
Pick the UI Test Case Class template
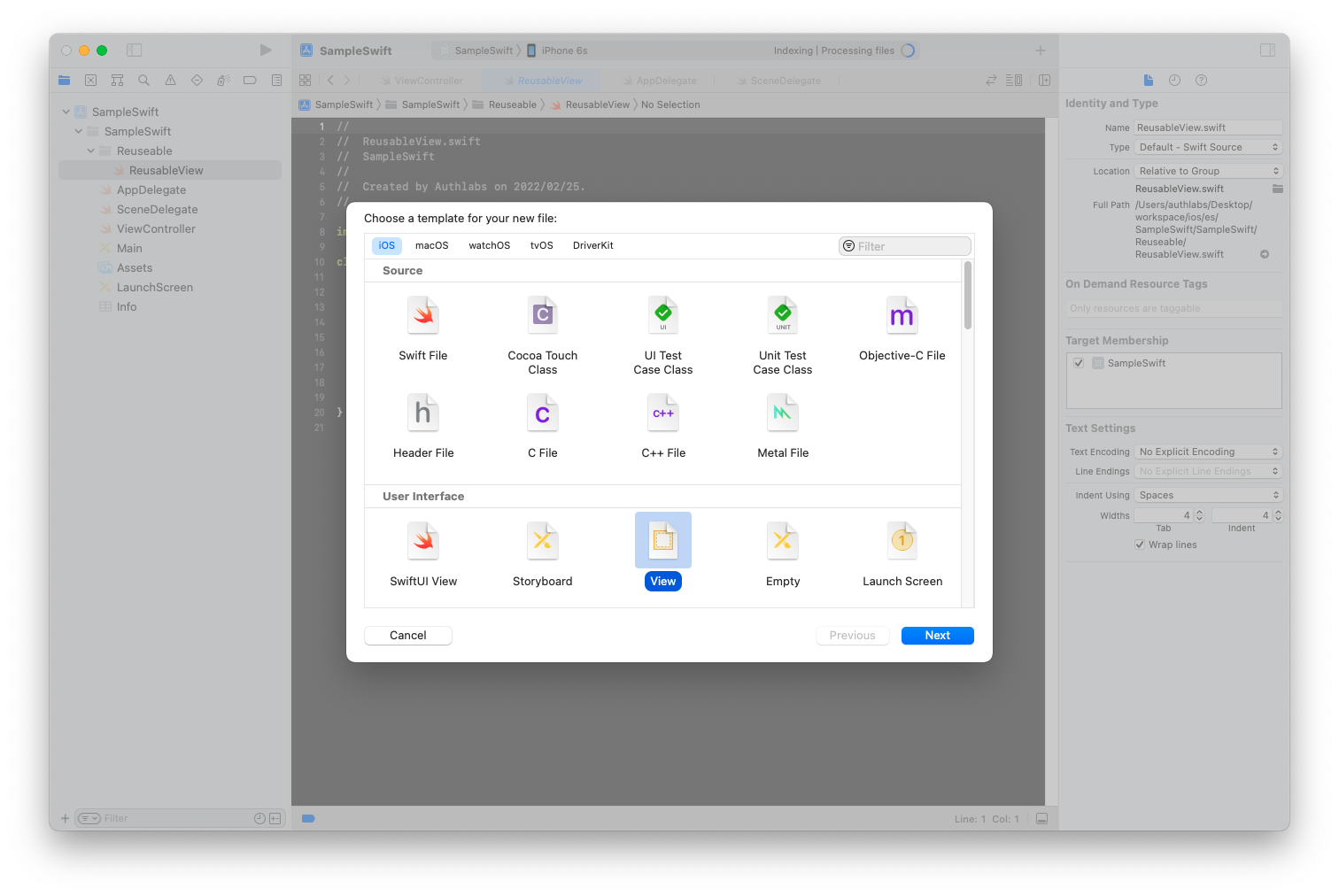(x=663, y=336)
